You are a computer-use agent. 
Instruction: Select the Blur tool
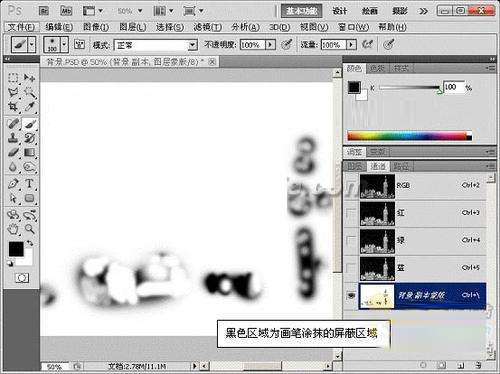(13, 167)
